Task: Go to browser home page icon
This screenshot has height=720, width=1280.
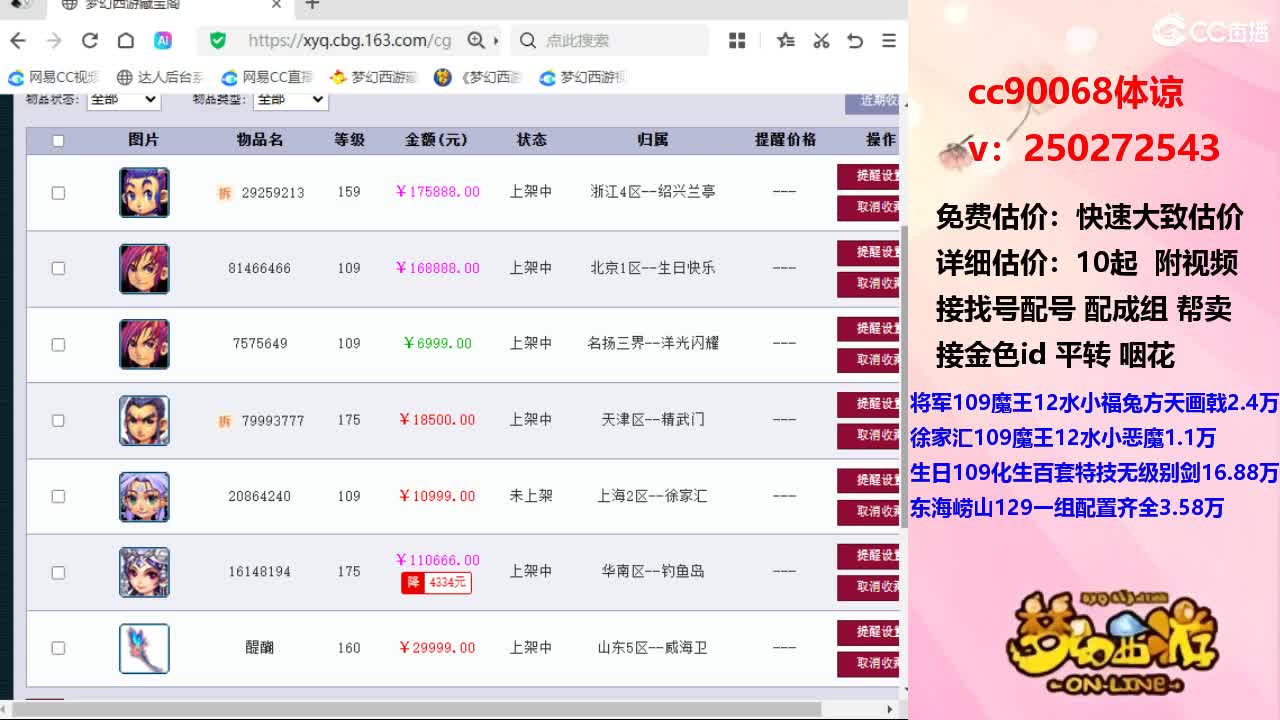Action: [125, 41]
